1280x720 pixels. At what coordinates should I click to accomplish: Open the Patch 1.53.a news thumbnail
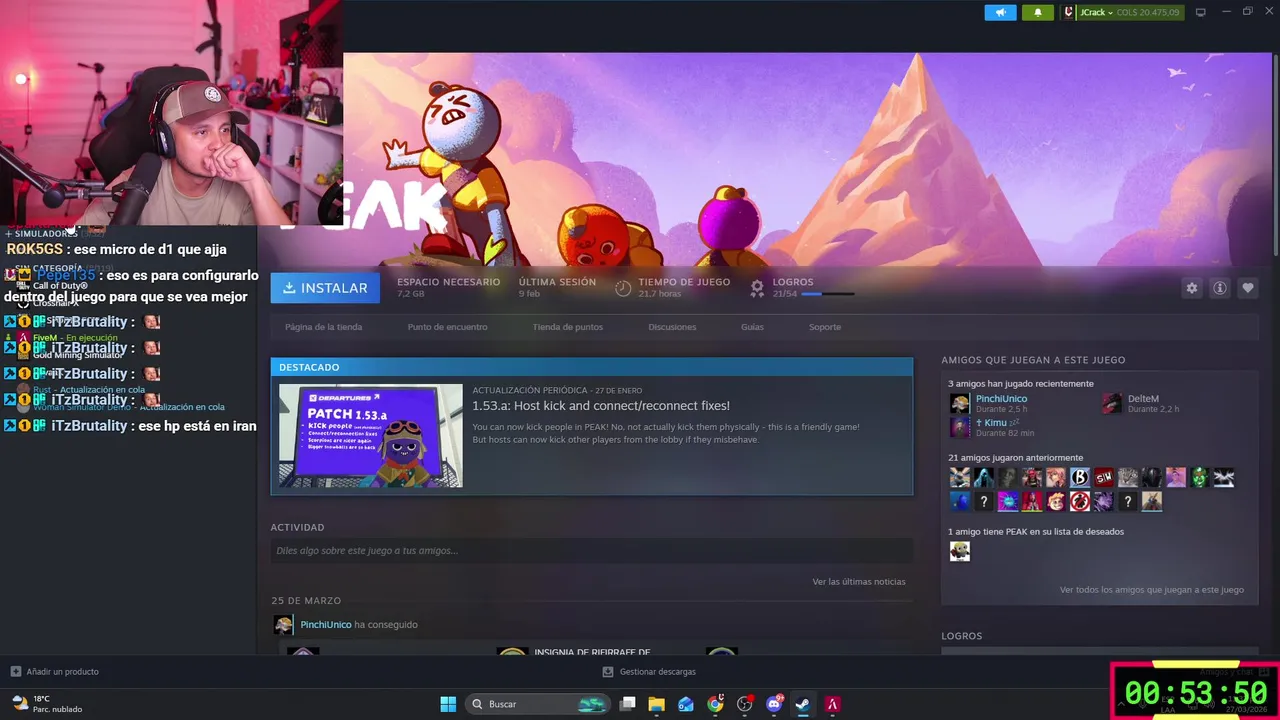371,436
